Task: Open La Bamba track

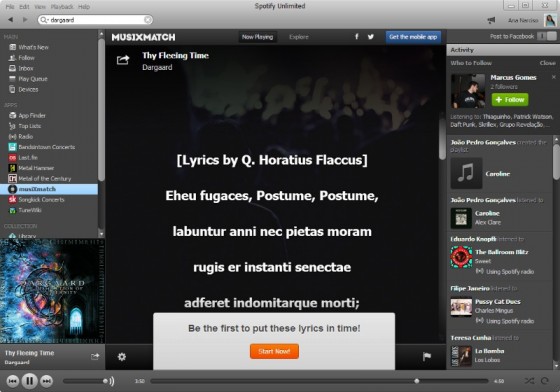Action: 489,351
